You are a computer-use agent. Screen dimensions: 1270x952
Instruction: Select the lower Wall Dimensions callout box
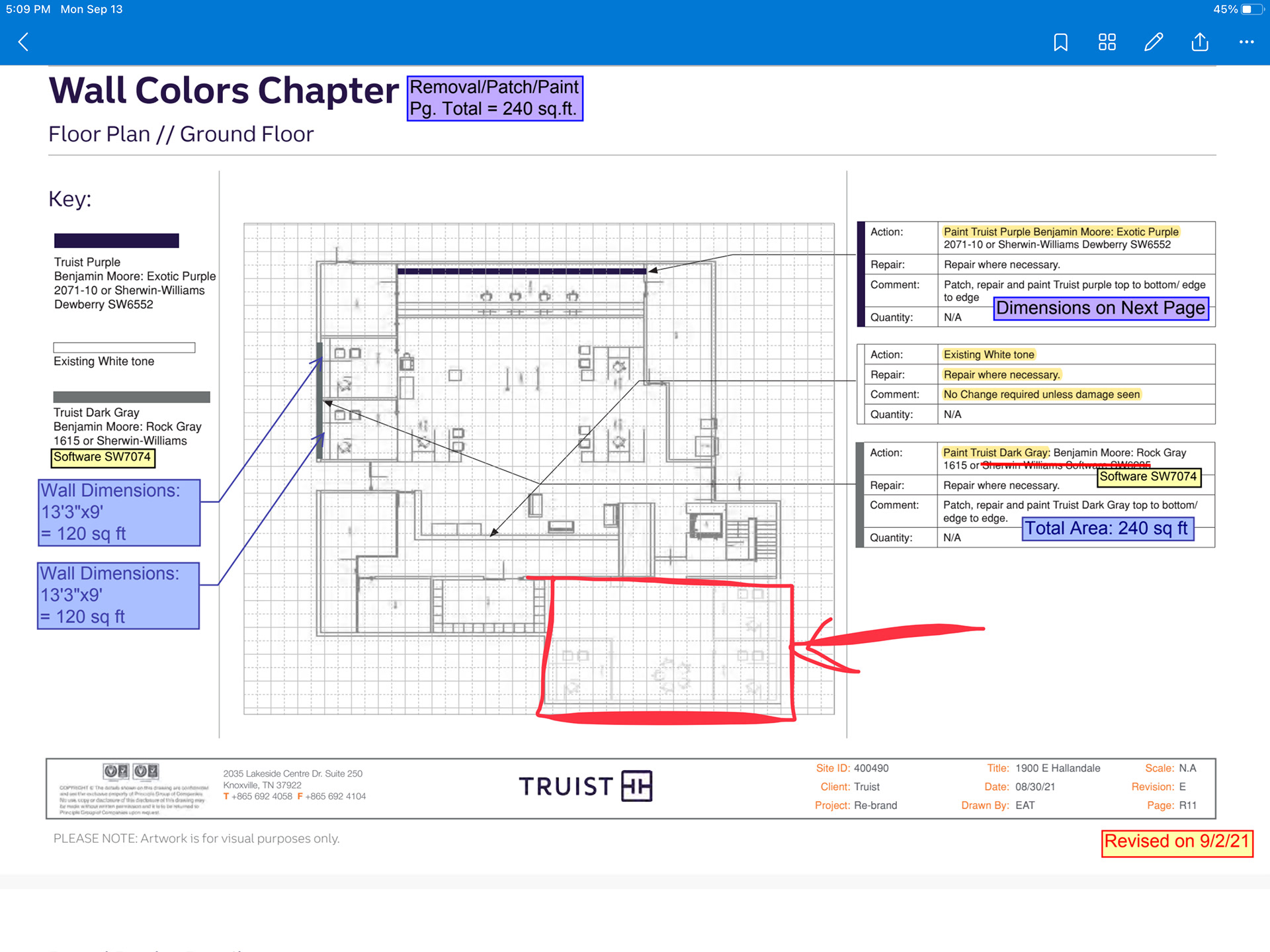pyautogui.click(x=118, y=595)
